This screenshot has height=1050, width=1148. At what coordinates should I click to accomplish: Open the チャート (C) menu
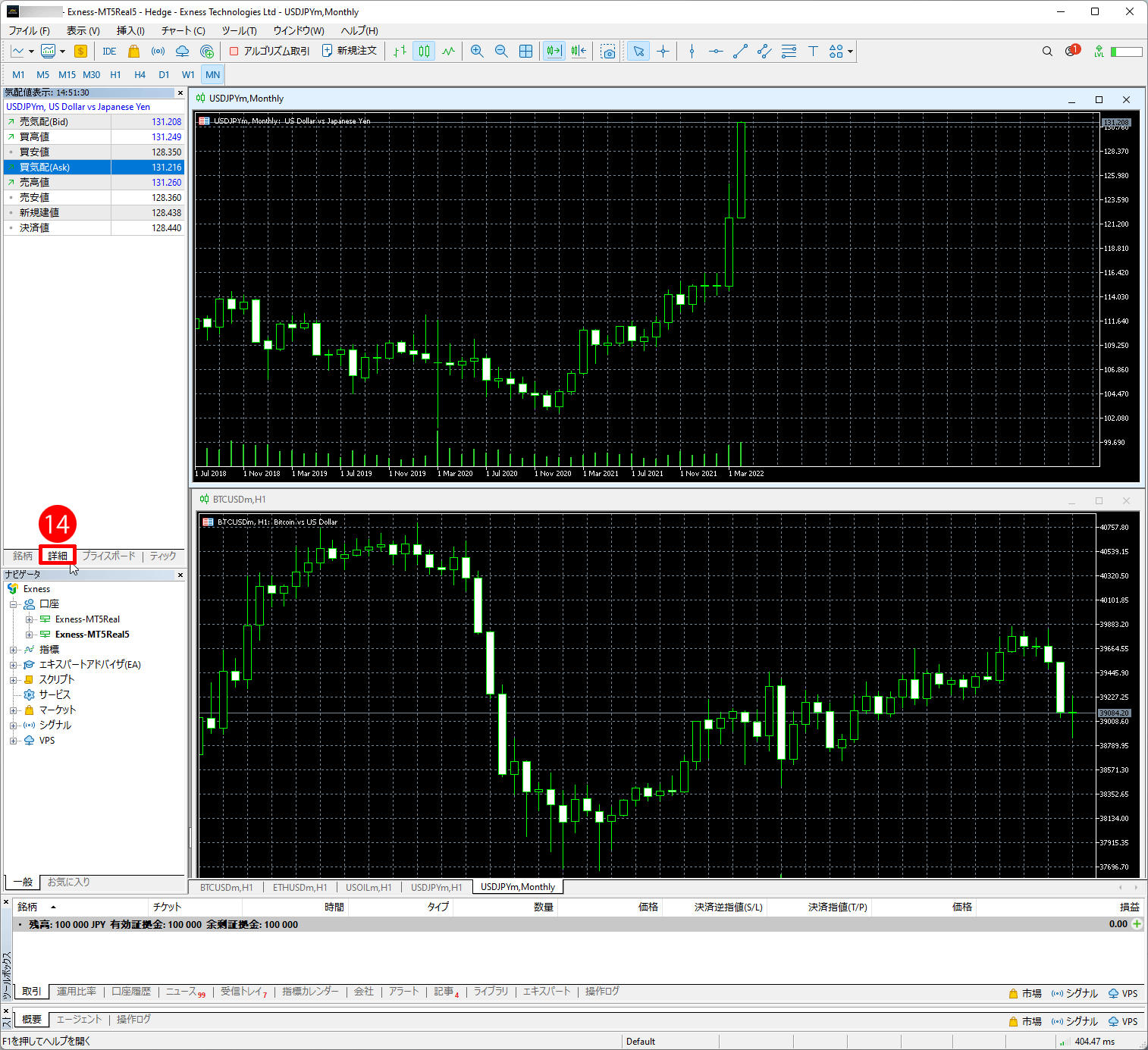[x=183, y=31]
